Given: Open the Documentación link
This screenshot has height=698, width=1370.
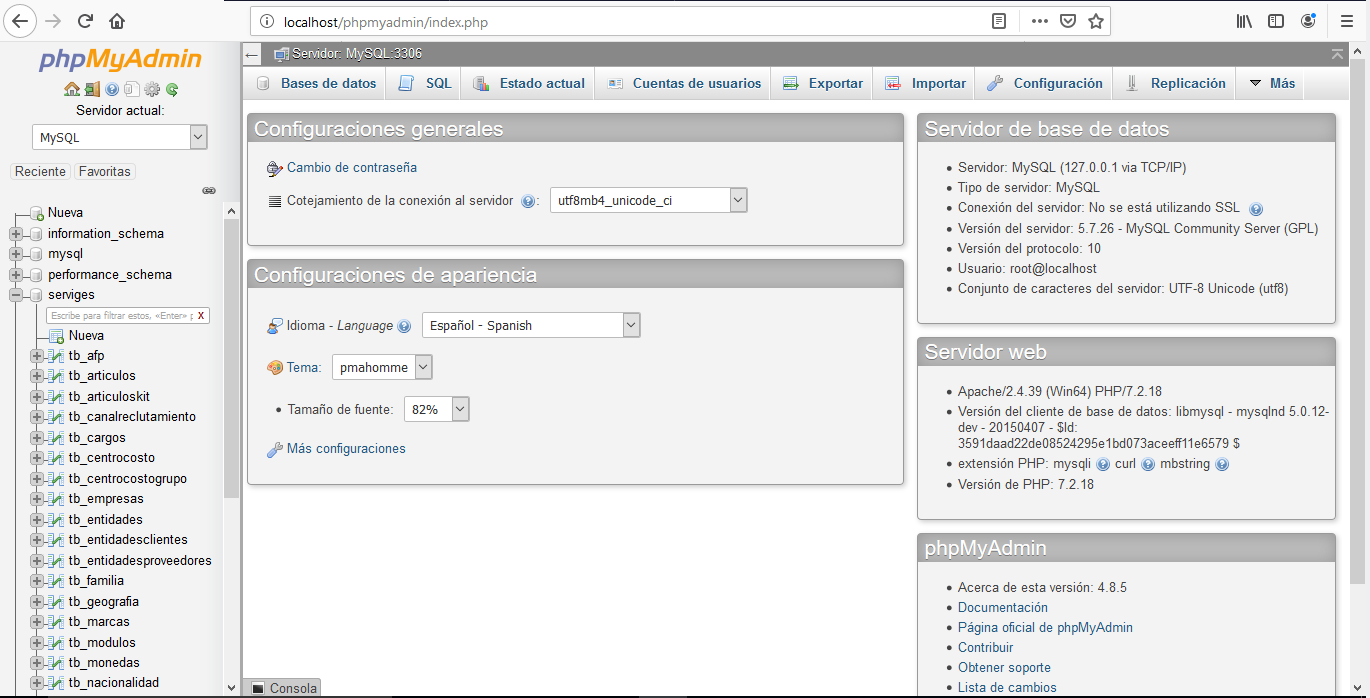Looking at the screenshot, I should (1003, 608).
